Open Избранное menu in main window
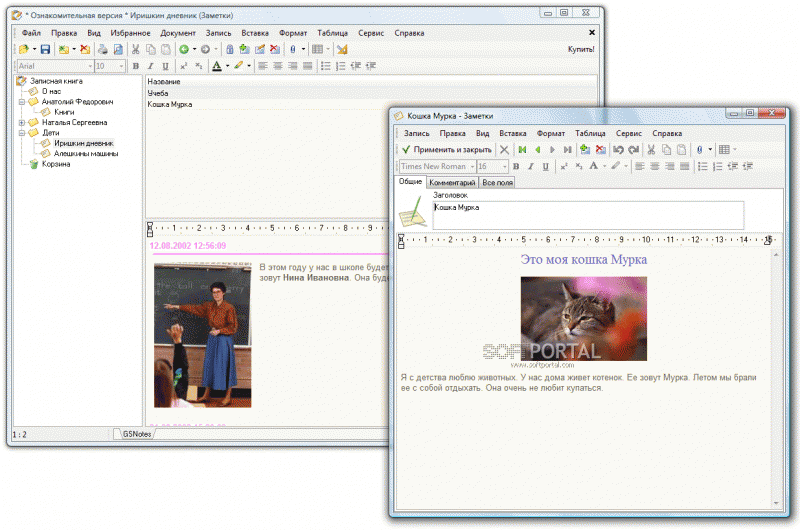Image resolution: width=800 pixels, height=530 pixels. (x=131, y=33)
